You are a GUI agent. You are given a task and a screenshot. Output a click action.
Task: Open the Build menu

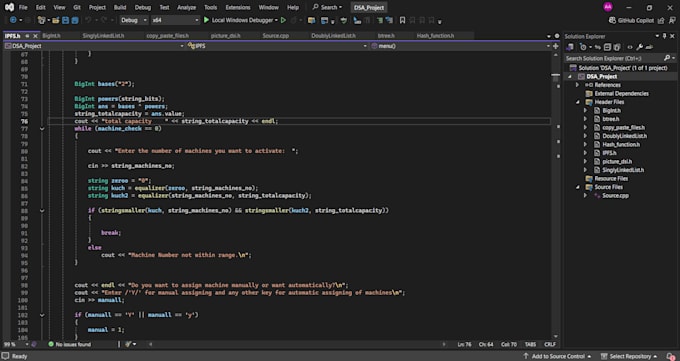tap(120, 7)
